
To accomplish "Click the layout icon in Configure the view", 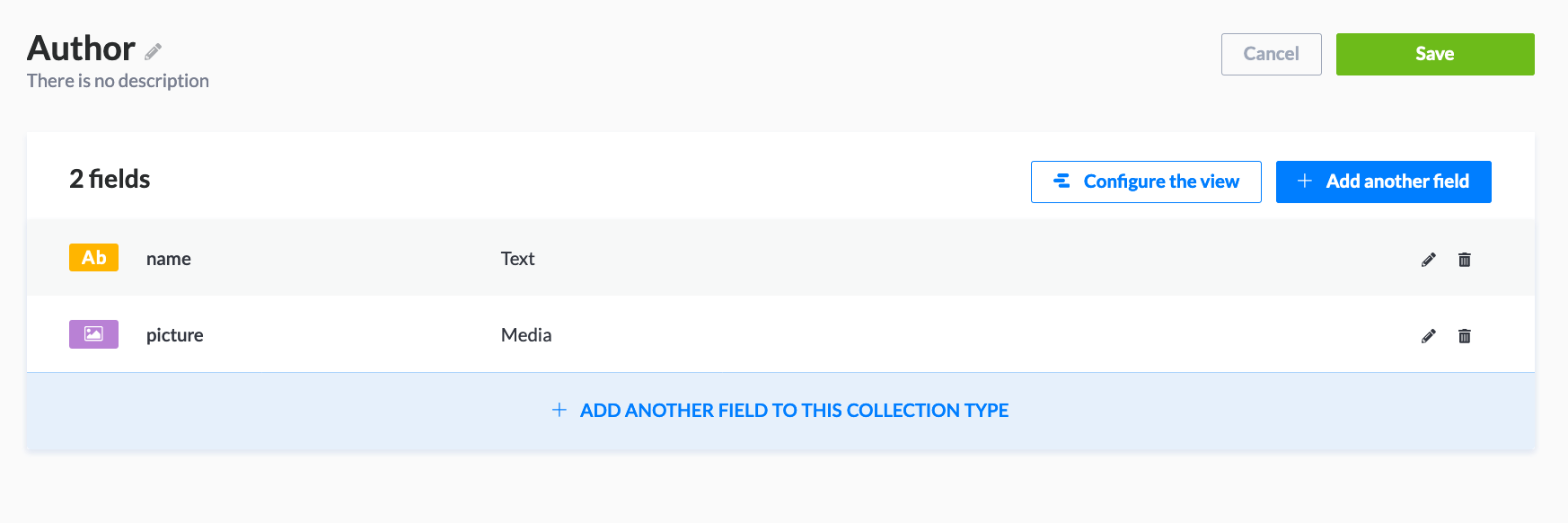I will click(x=1061, y=182).
